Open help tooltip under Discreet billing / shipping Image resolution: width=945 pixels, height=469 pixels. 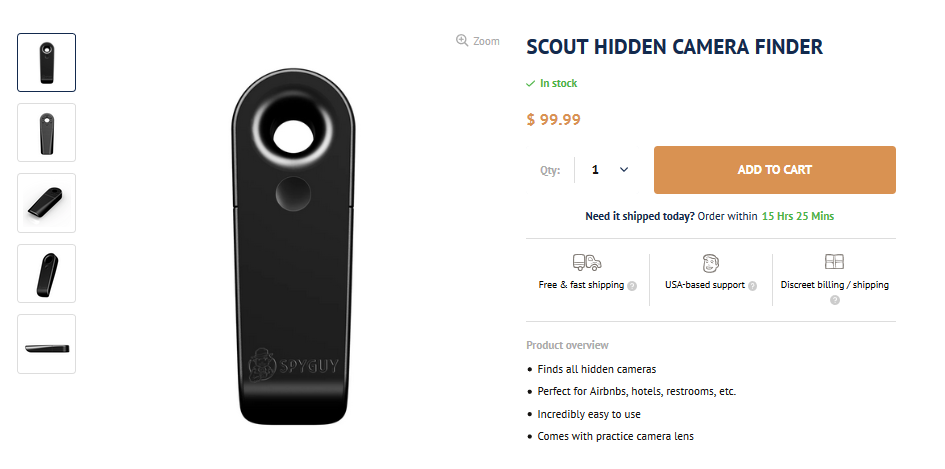(834, 300)
